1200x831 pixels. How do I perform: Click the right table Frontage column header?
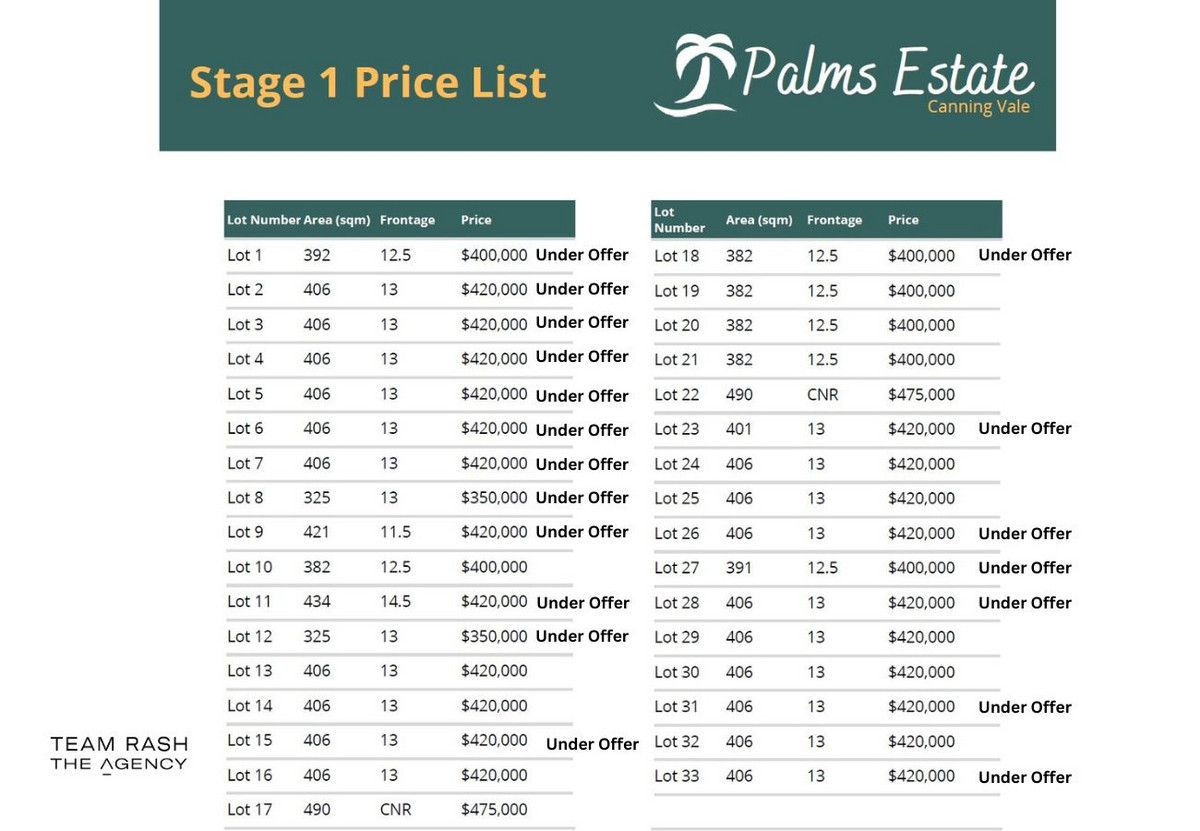coord(834,220)
